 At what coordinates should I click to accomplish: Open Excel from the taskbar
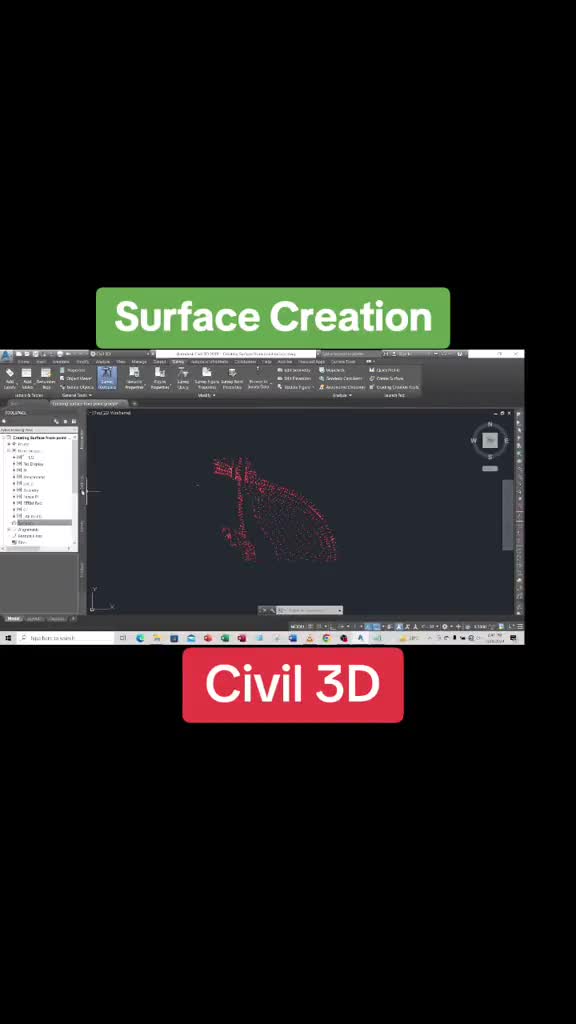click(x=225, y=638)
